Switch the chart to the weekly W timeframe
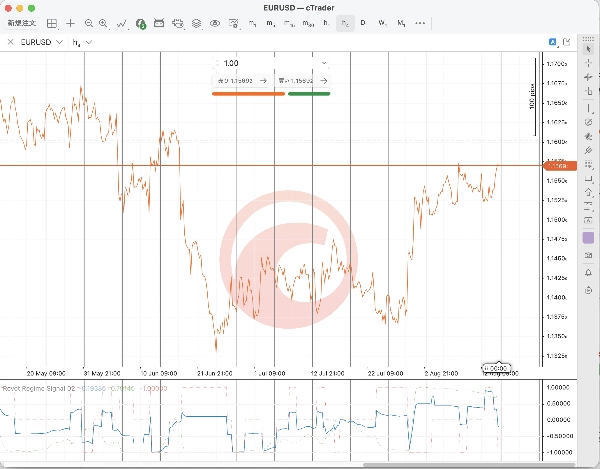Viewport: 600px width, 469px height. 382,23
